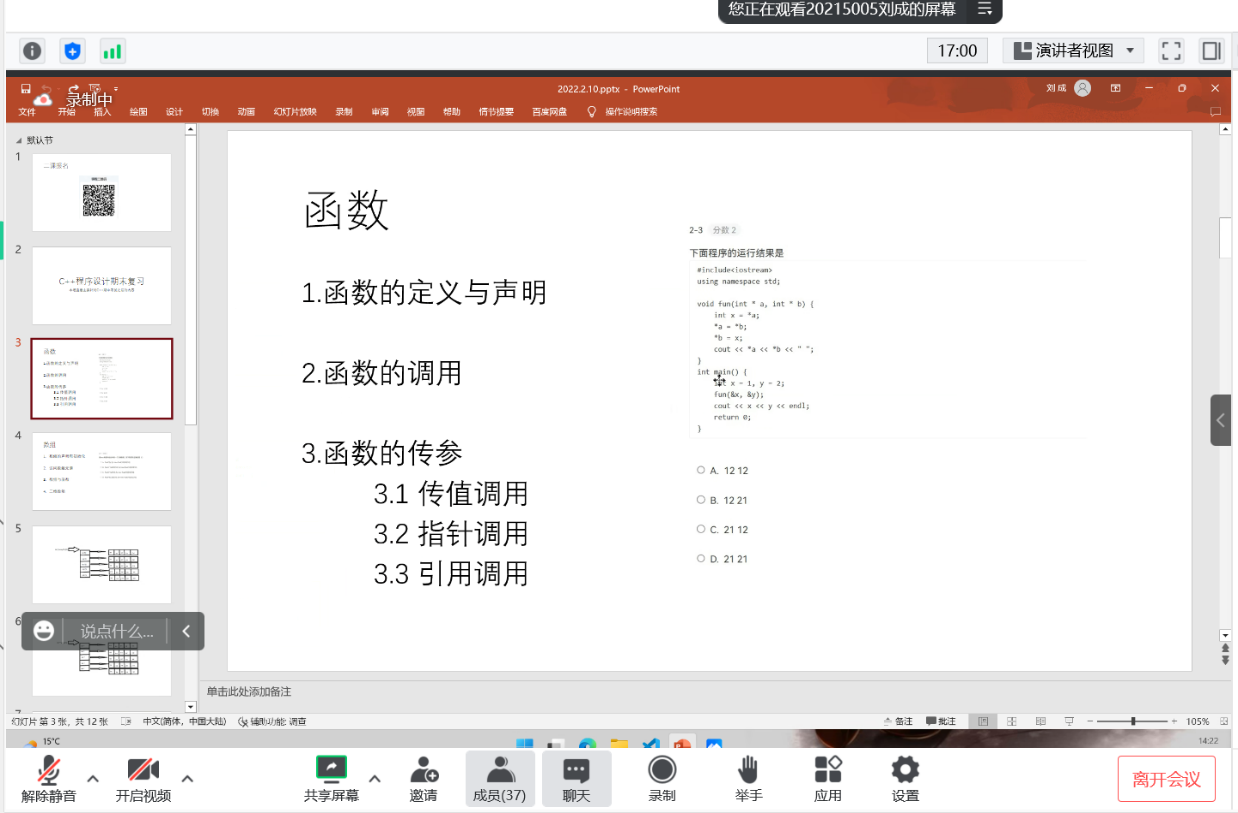Select slide 4 thumbnail
The width and height of the screenshot is (1238, 813).
pos(102,472)
